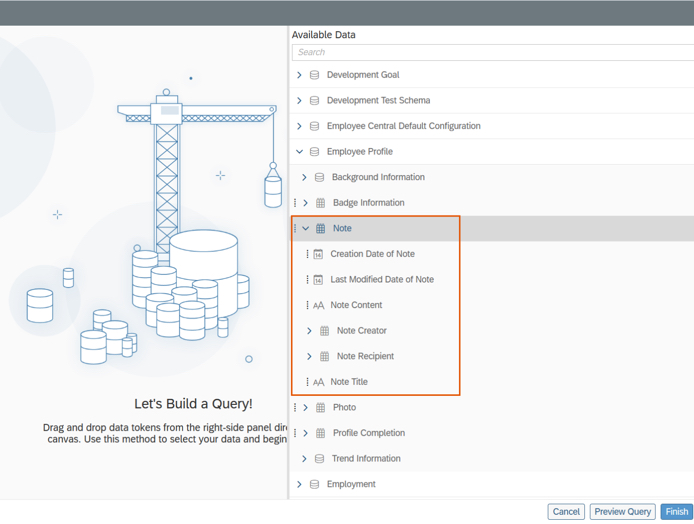
Task: Click the drag handle beside Note Title
Action: (x=307, y=382)
